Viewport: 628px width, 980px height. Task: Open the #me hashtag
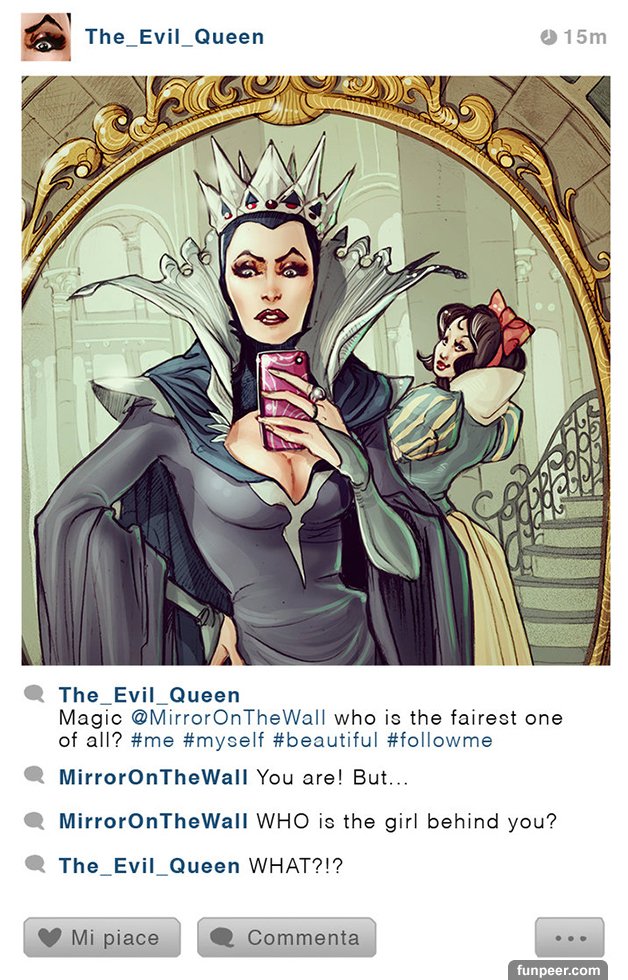click(x=152, y=740)
